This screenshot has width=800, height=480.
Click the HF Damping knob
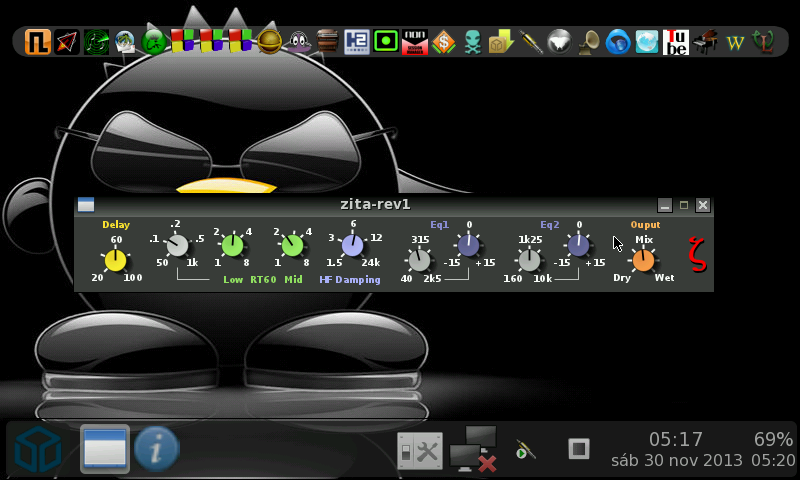[x=352, y=245]
